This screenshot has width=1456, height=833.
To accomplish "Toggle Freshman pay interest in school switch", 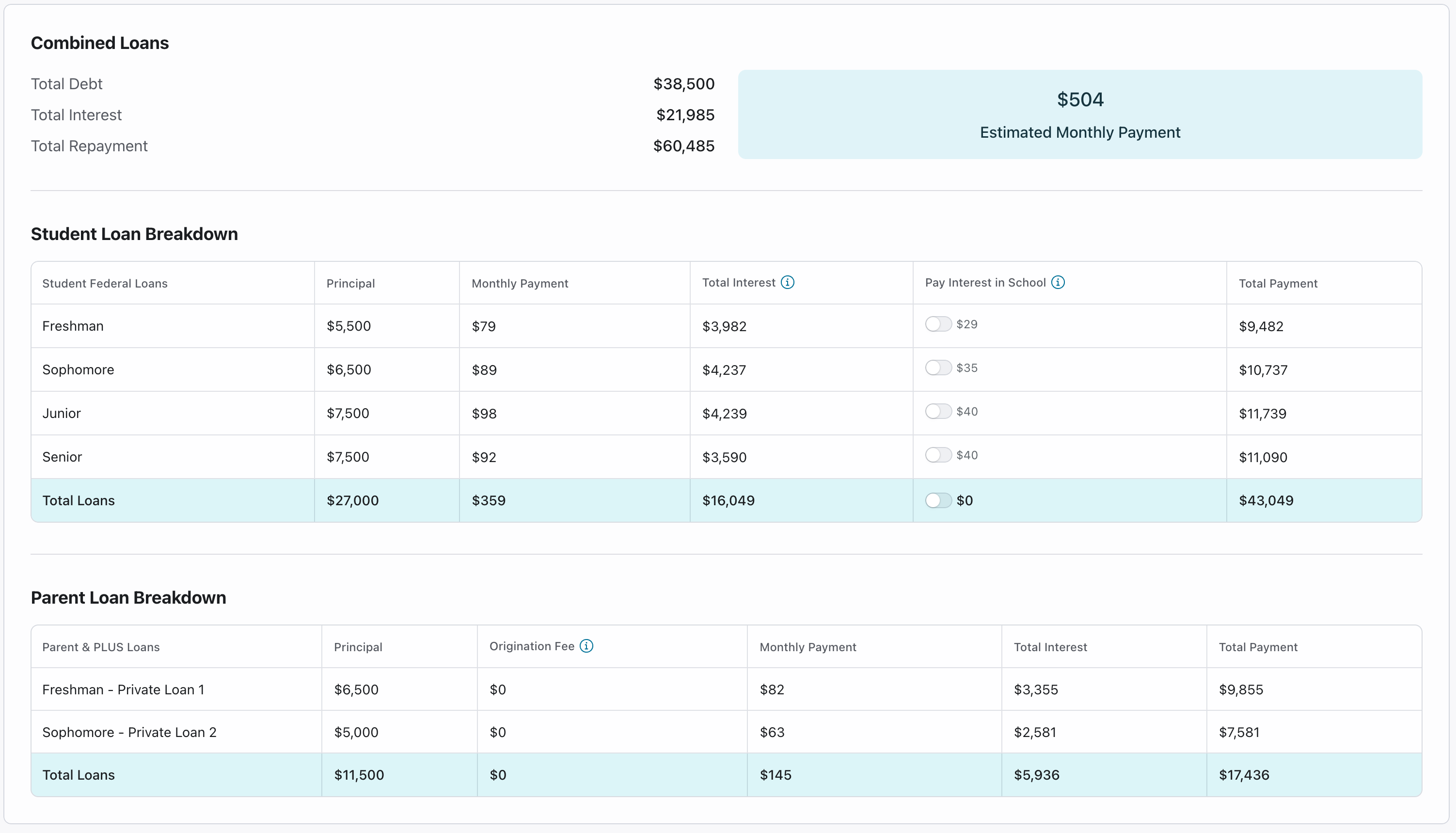I will [x=938, y=324].
